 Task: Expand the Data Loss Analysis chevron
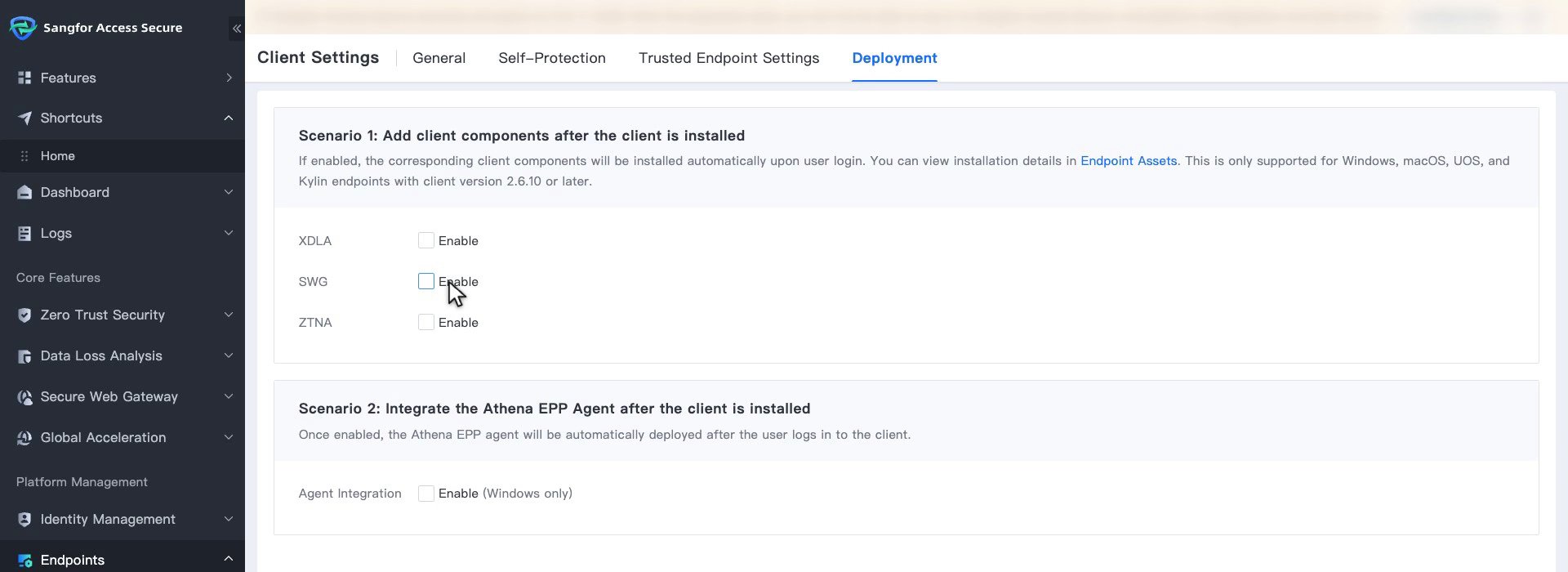[x=229, y=355]
